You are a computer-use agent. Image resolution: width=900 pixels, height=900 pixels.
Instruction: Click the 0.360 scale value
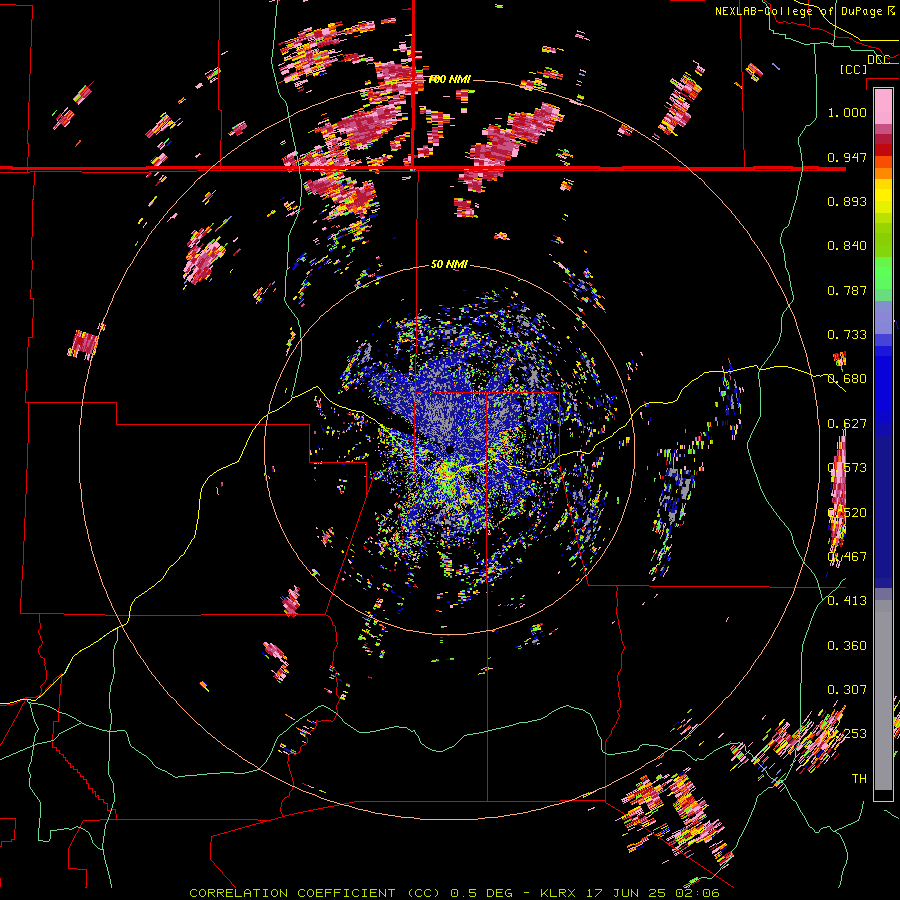[x=847, y=646]
